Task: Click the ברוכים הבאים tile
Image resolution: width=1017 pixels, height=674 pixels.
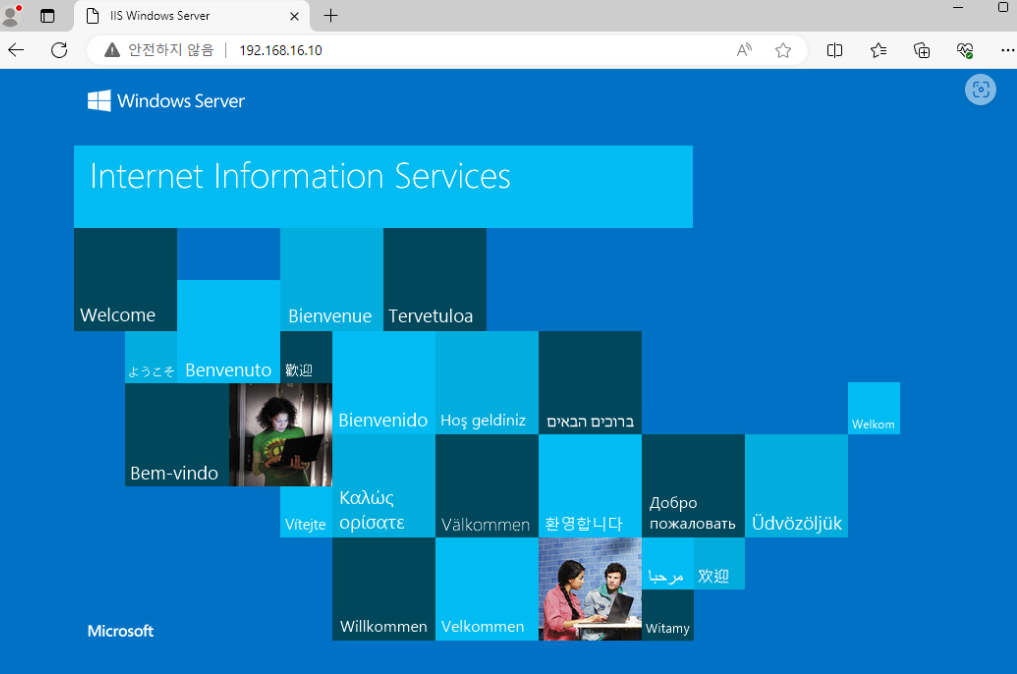Action: [x=590, y=382]
